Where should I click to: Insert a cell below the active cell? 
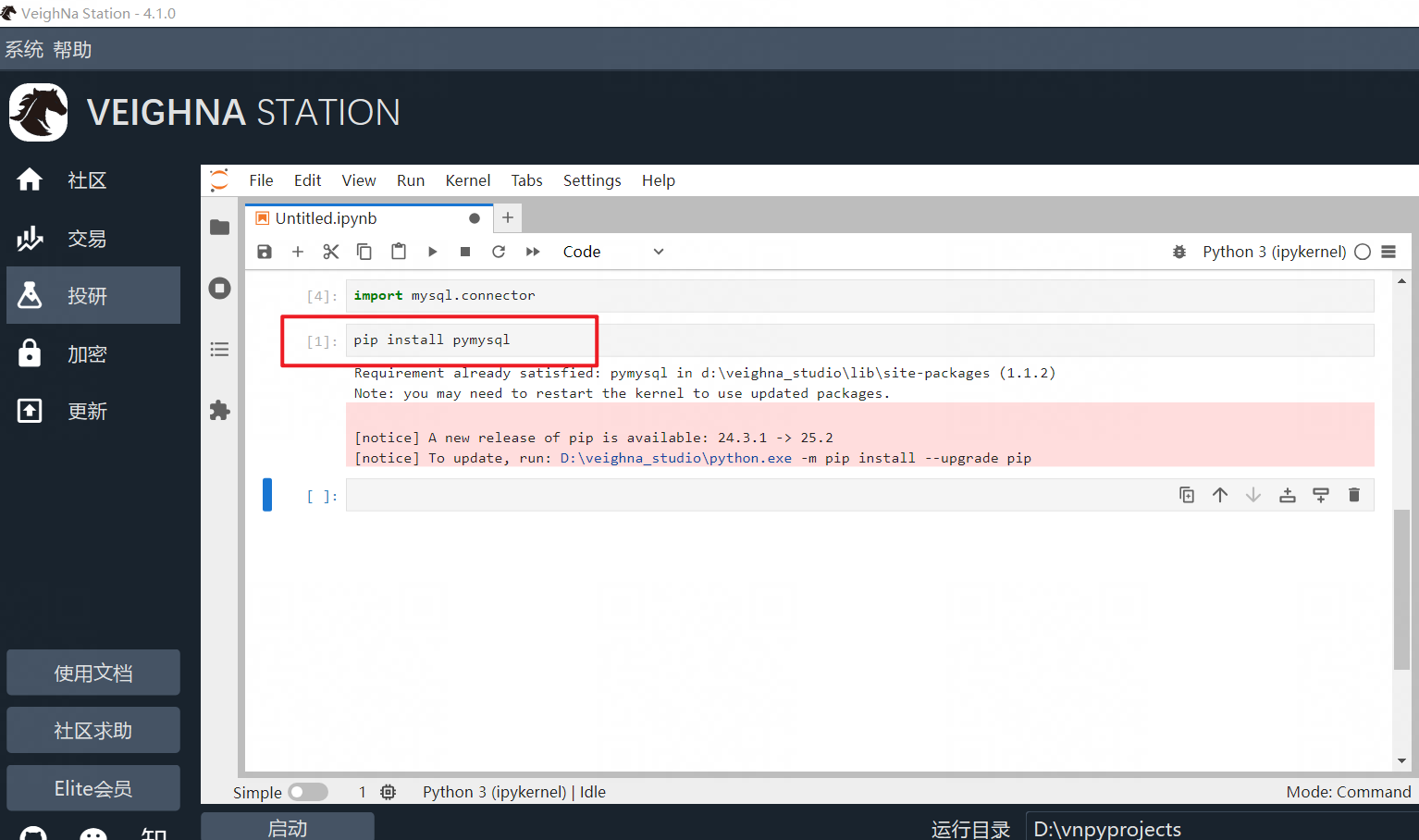tap(1321, 495)
